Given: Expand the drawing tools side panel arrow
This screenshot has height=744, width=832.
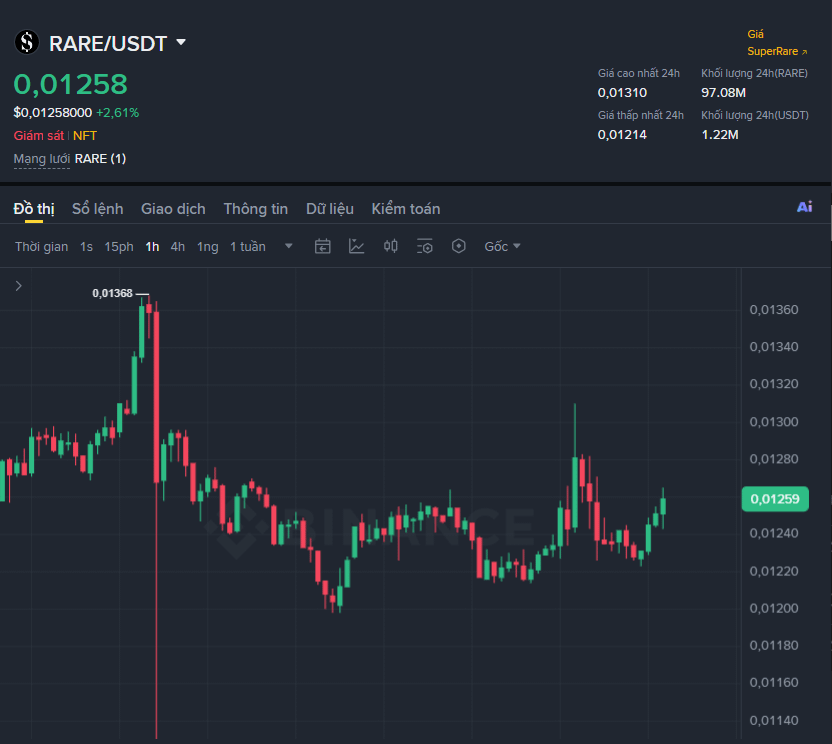Looking at the screenshot, I should coord(19,286).
